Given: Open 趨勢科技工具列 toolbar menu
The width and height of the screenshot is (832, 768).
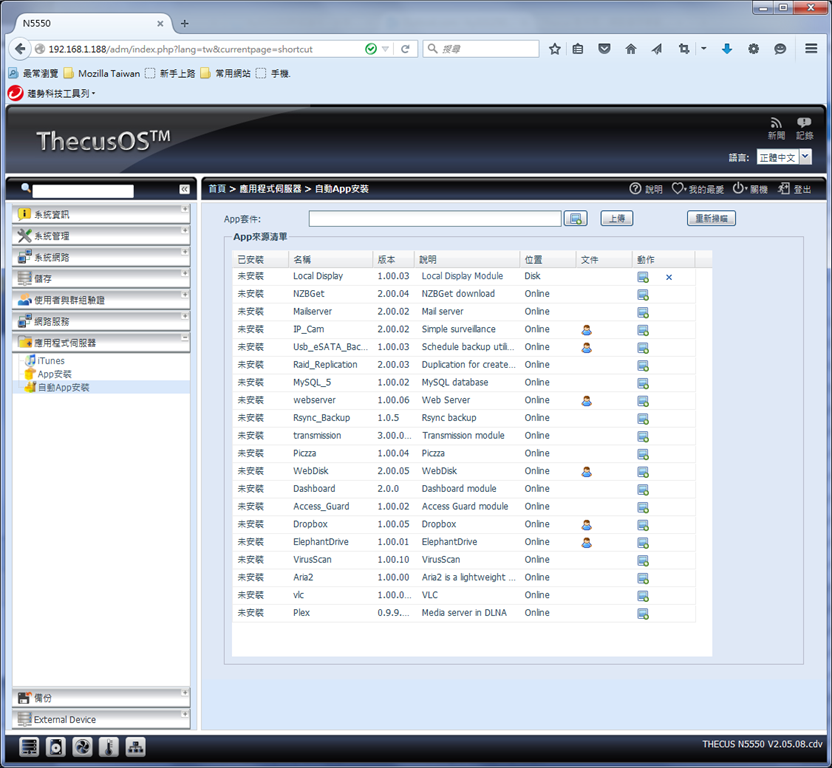Looking at the screenshot, I should point(52,93).
